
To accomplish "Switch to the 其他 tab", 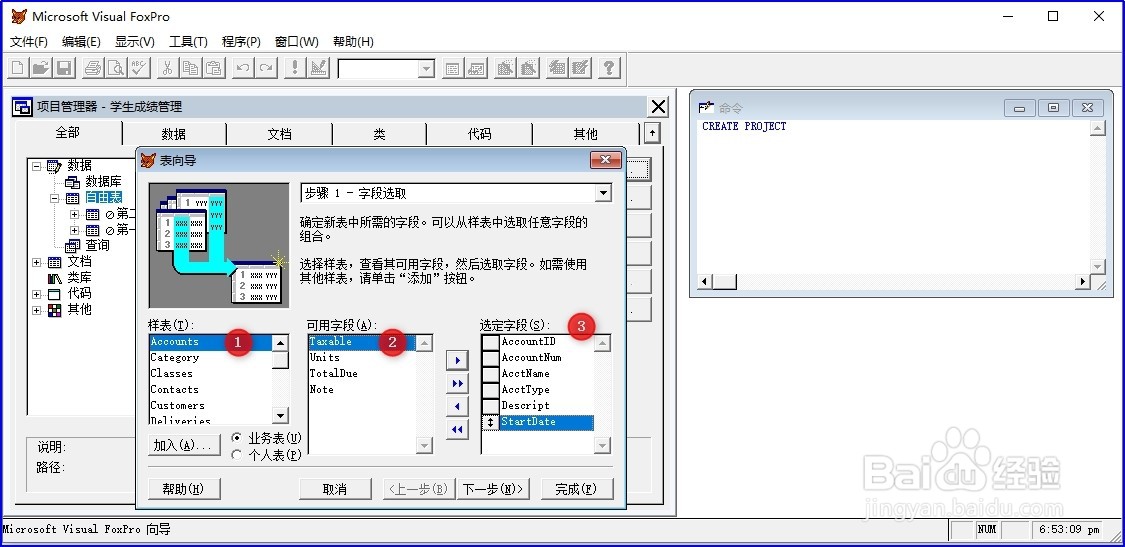I will (585, 134).
